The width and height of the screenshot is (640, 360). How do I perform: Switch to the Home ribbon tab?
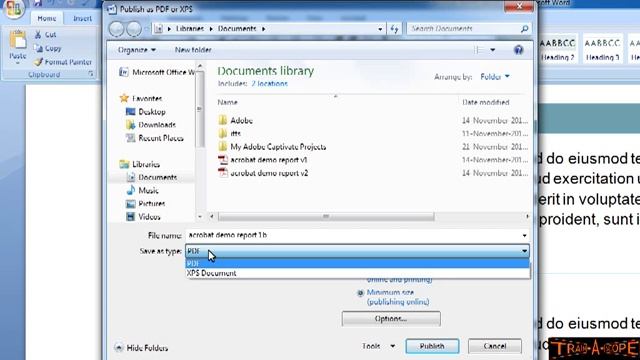click(x=47, y=18)
